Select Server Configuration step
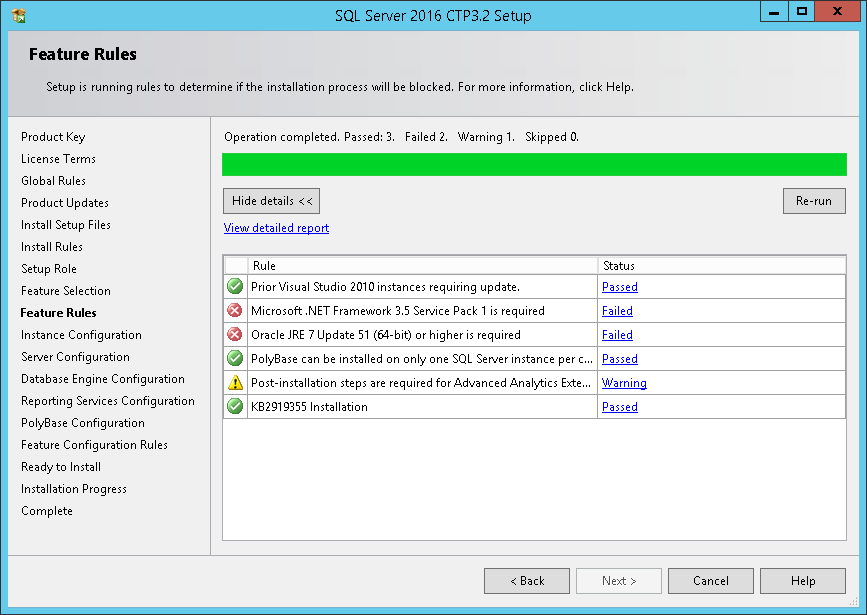Screen dimensions: 867x615 click(x=75, y=357)
